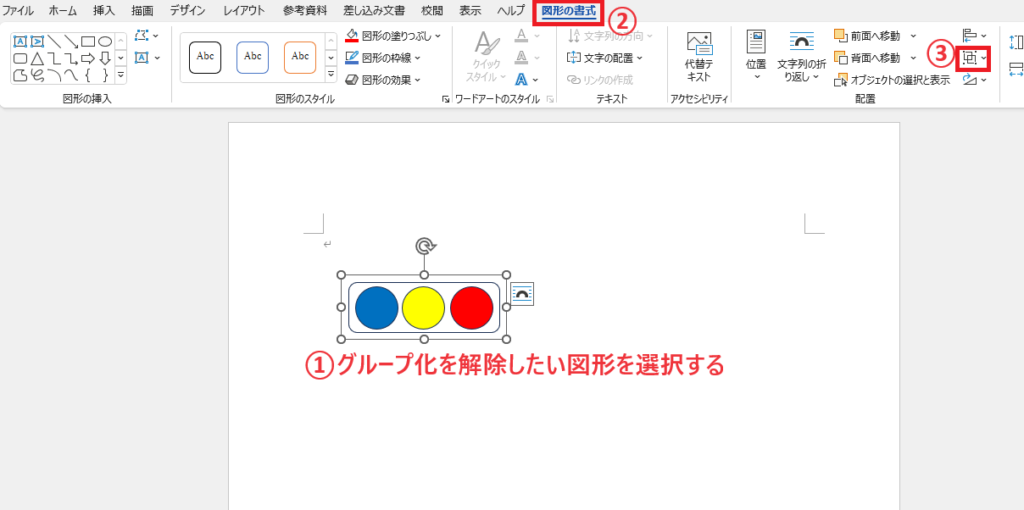The width and height of the screenshot is (1024, 510).
Task: Insert a right brace shape
Action: point(105,76)
